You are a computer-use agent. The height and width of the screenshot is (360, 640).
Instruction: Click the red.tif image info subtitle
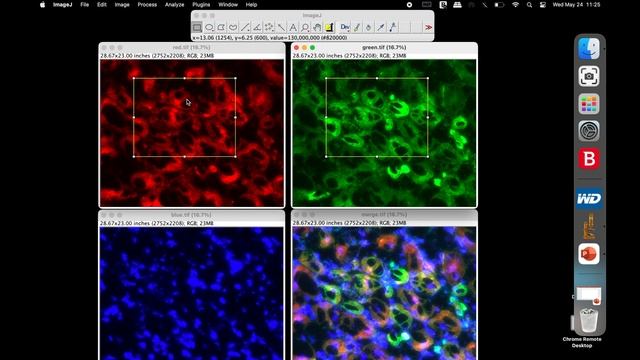click(x=157, y=56)
